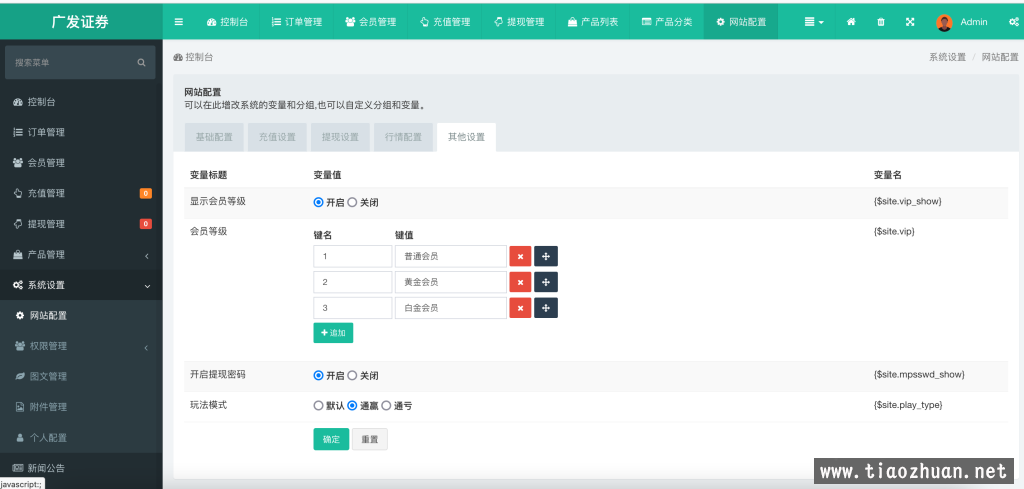Open 订单管理 in the top navigation
This screenshot has width=1024, height=489.
click(x=296, y=22)
